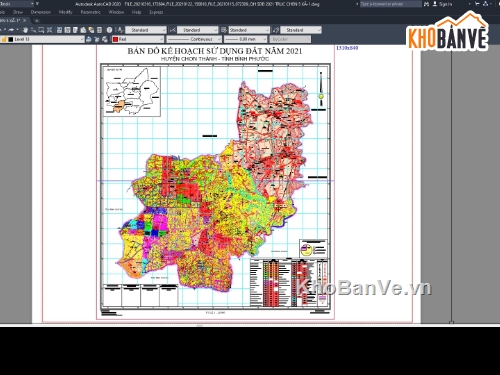The width and height of the screenshot is (500, 375).
Task: Open the Dimension menu
Action: pyautogui.click(x=41, y=12)
